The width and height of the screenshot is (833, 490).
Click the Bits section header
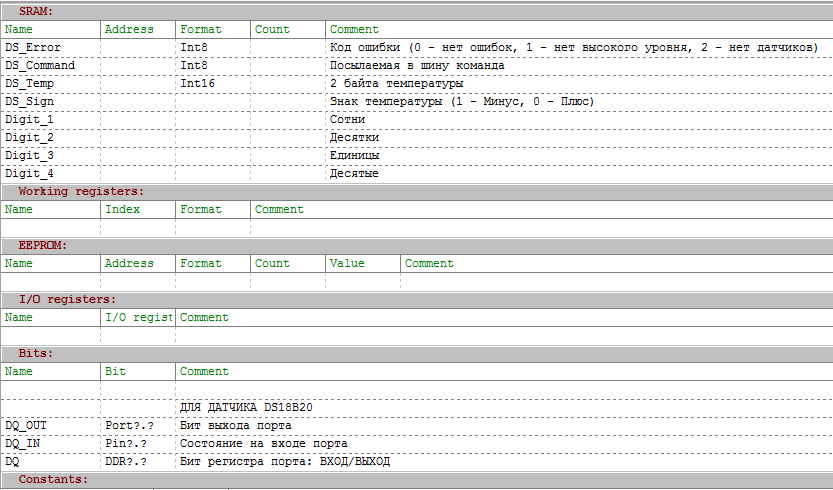36,353
